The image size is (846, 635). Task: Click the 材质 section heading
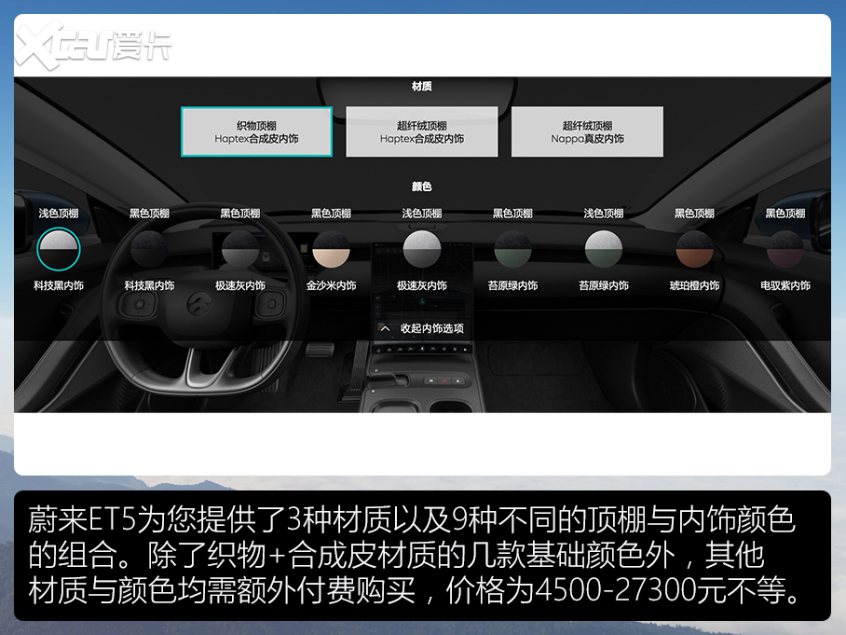point(422,86)
